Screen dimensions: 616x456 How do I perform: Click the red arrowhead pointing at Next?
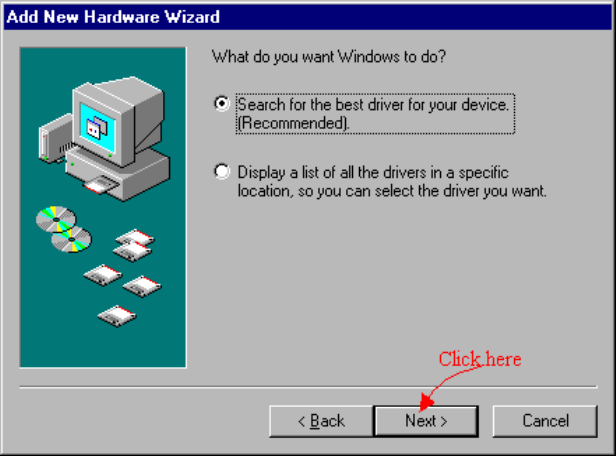(426, 402)
